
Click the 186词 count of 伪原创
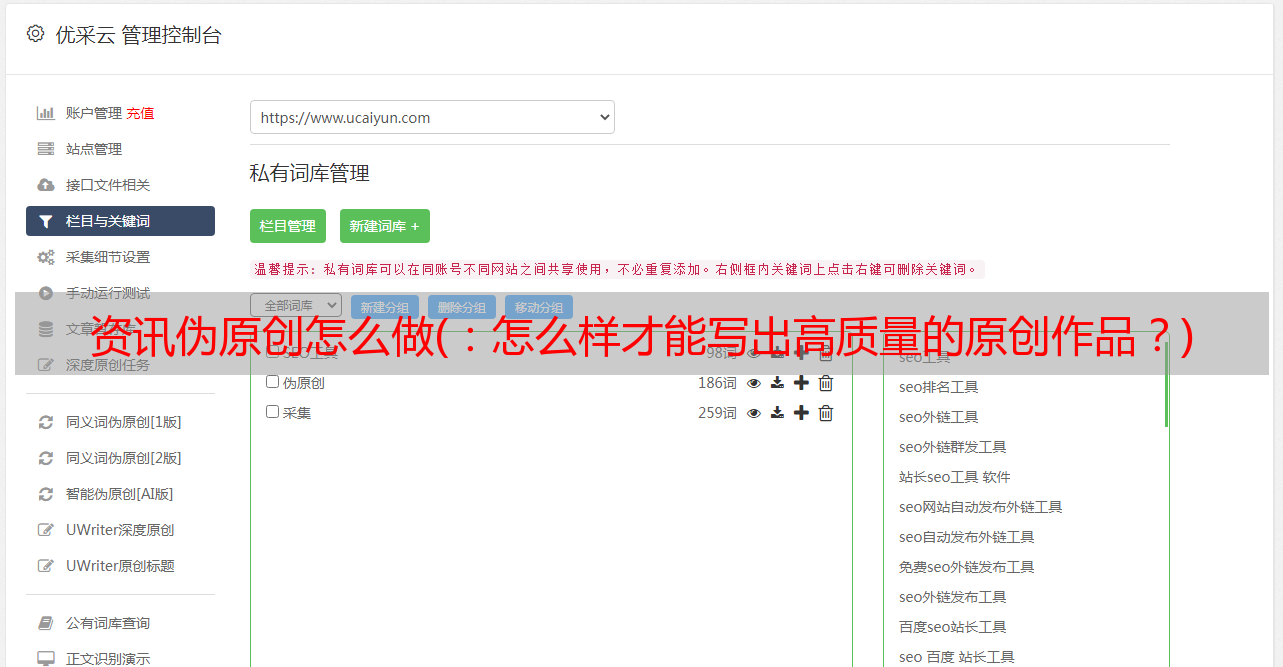(717, 383)
